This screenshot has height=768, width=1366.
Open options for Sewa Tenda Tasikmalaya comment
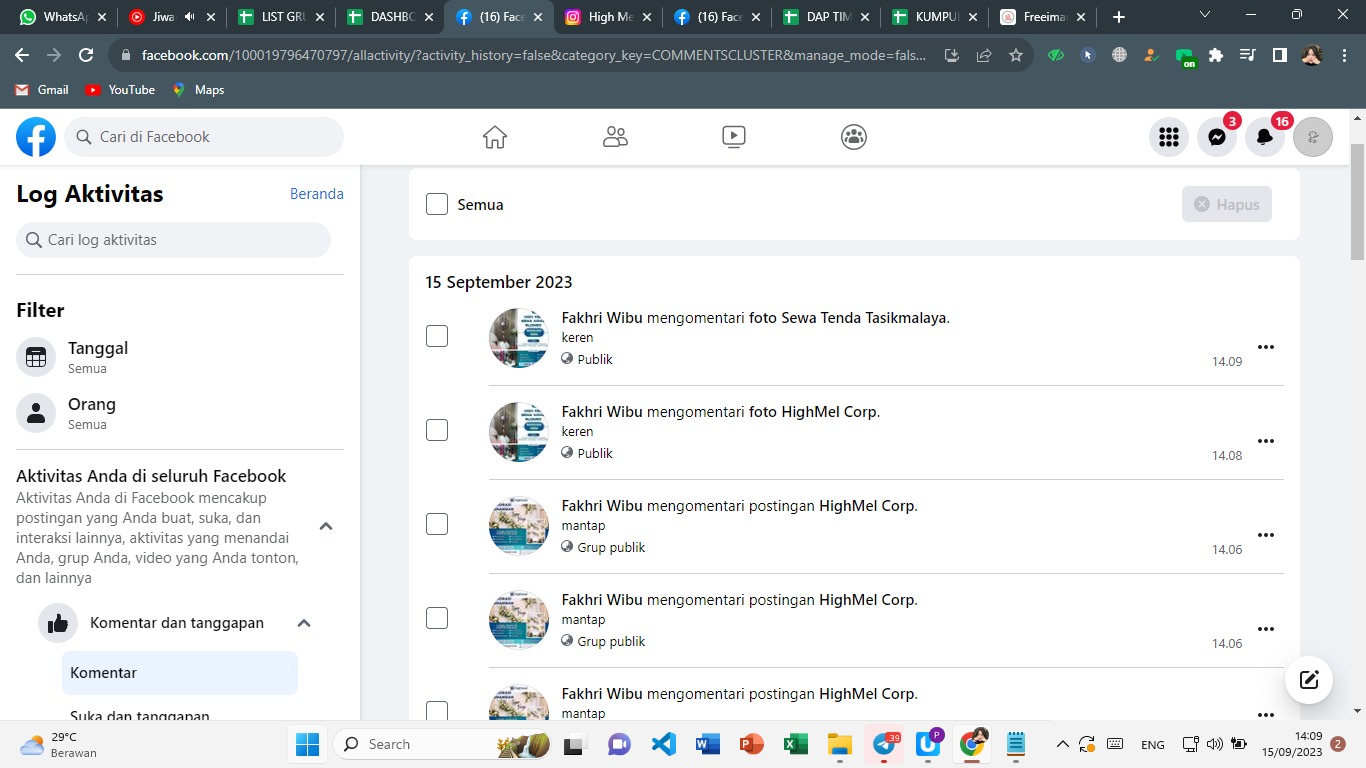(x=1266, y=347)
